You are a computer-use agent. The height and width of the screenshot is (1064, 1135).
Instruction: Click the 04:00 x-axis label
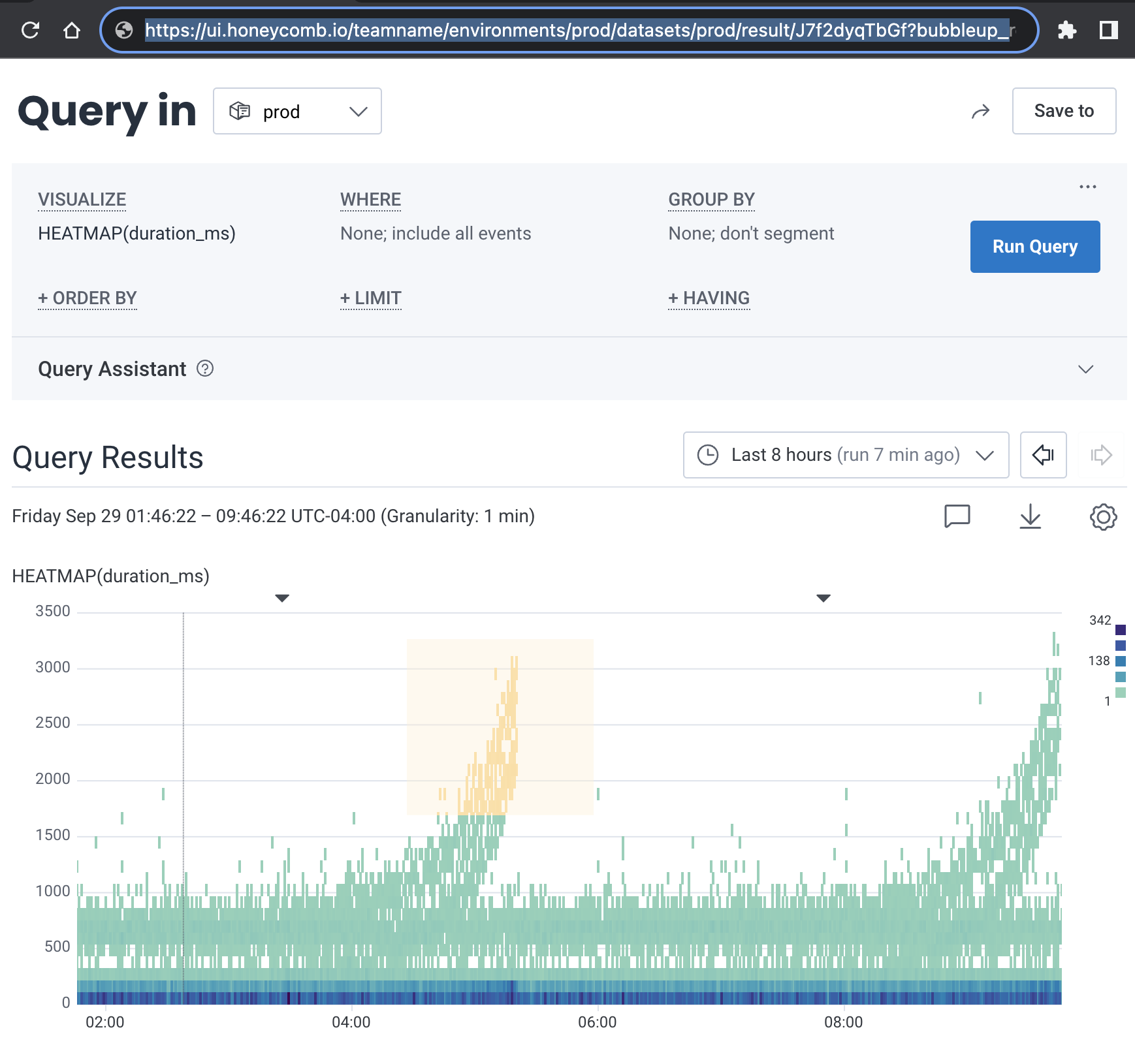[351, 1022]
